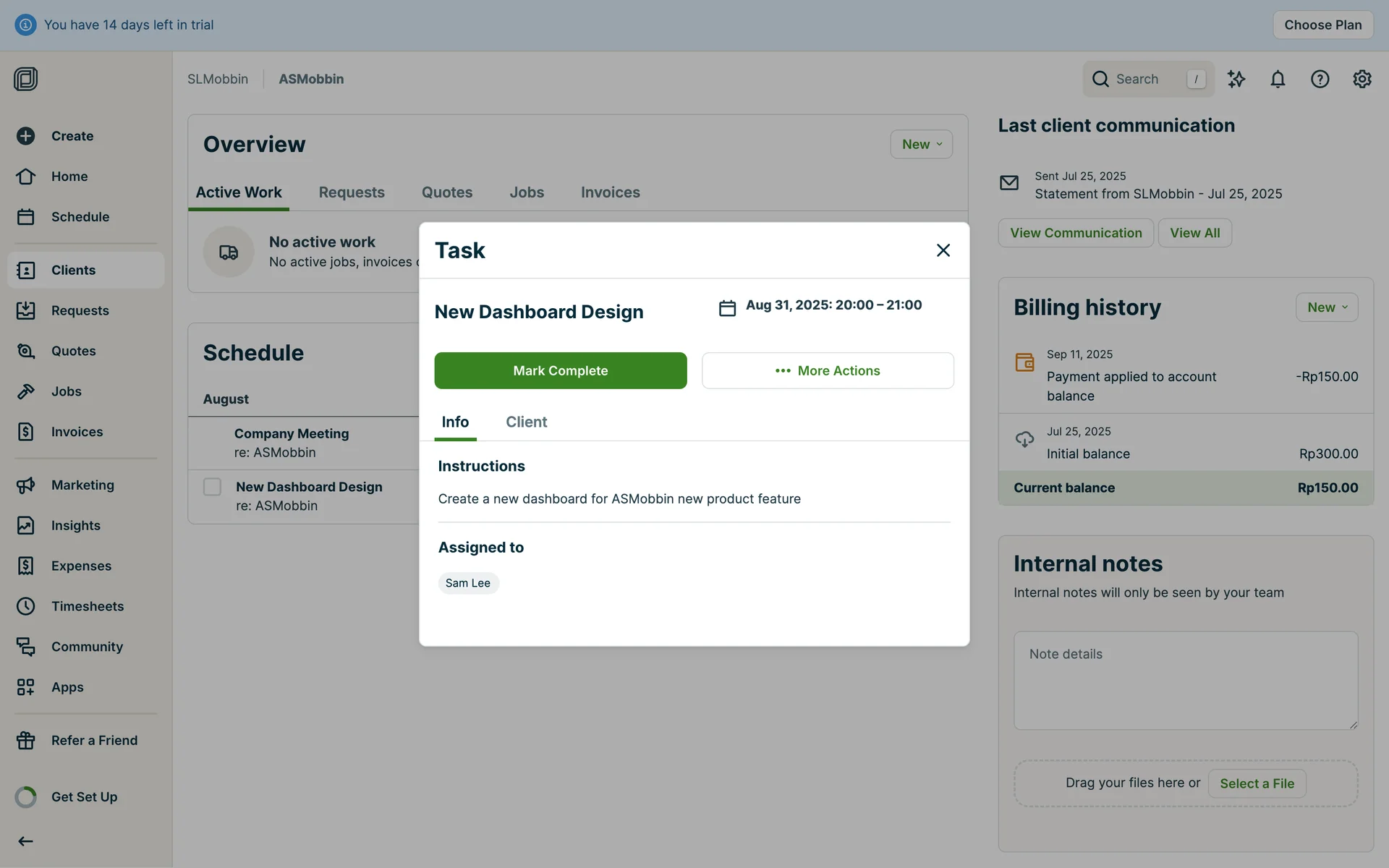The image size is (1389, 868).
Task: Click the Marketing megaphone icon
Action: click(x=26, y=485)
